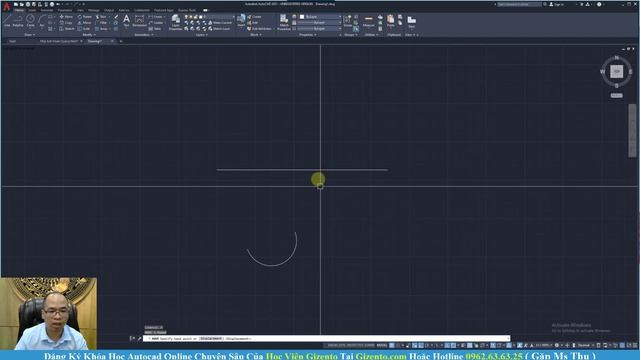Click the Insert block button
The width and height of the screenshot is (640, 360).
tap(241, 20)
